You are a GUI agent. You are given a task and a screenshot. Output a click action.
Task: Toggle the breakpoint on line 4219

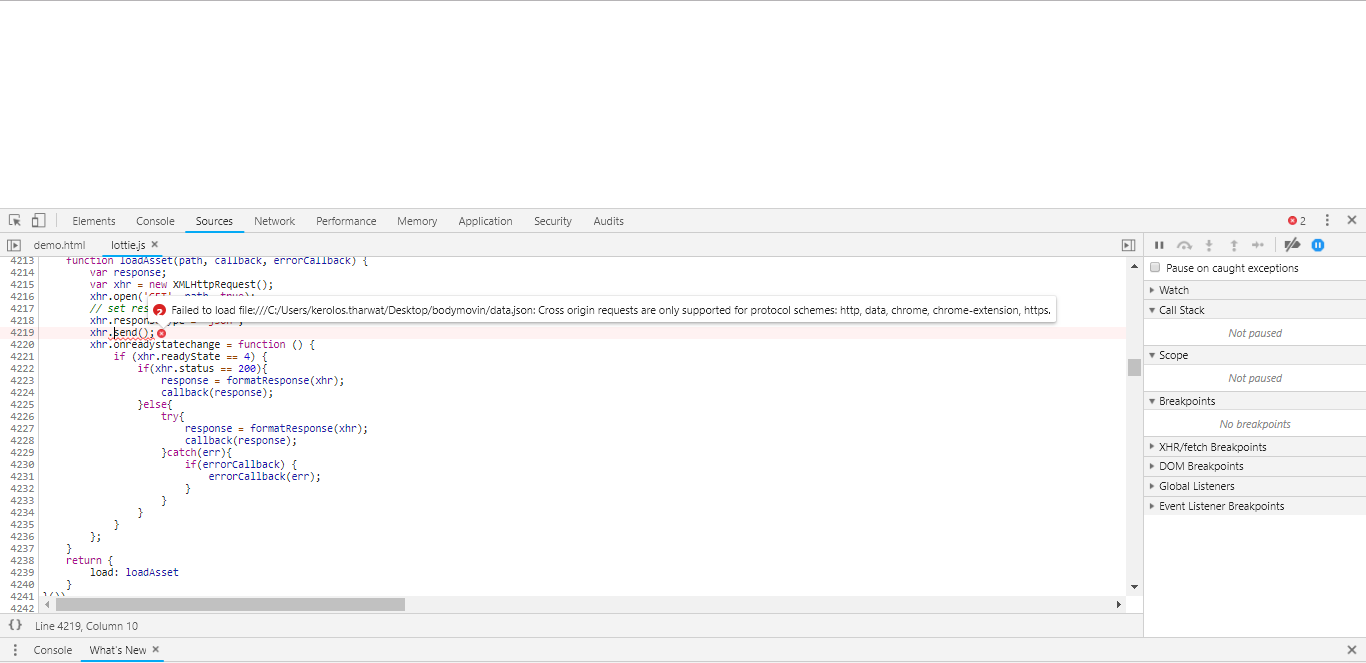[22, 332]
